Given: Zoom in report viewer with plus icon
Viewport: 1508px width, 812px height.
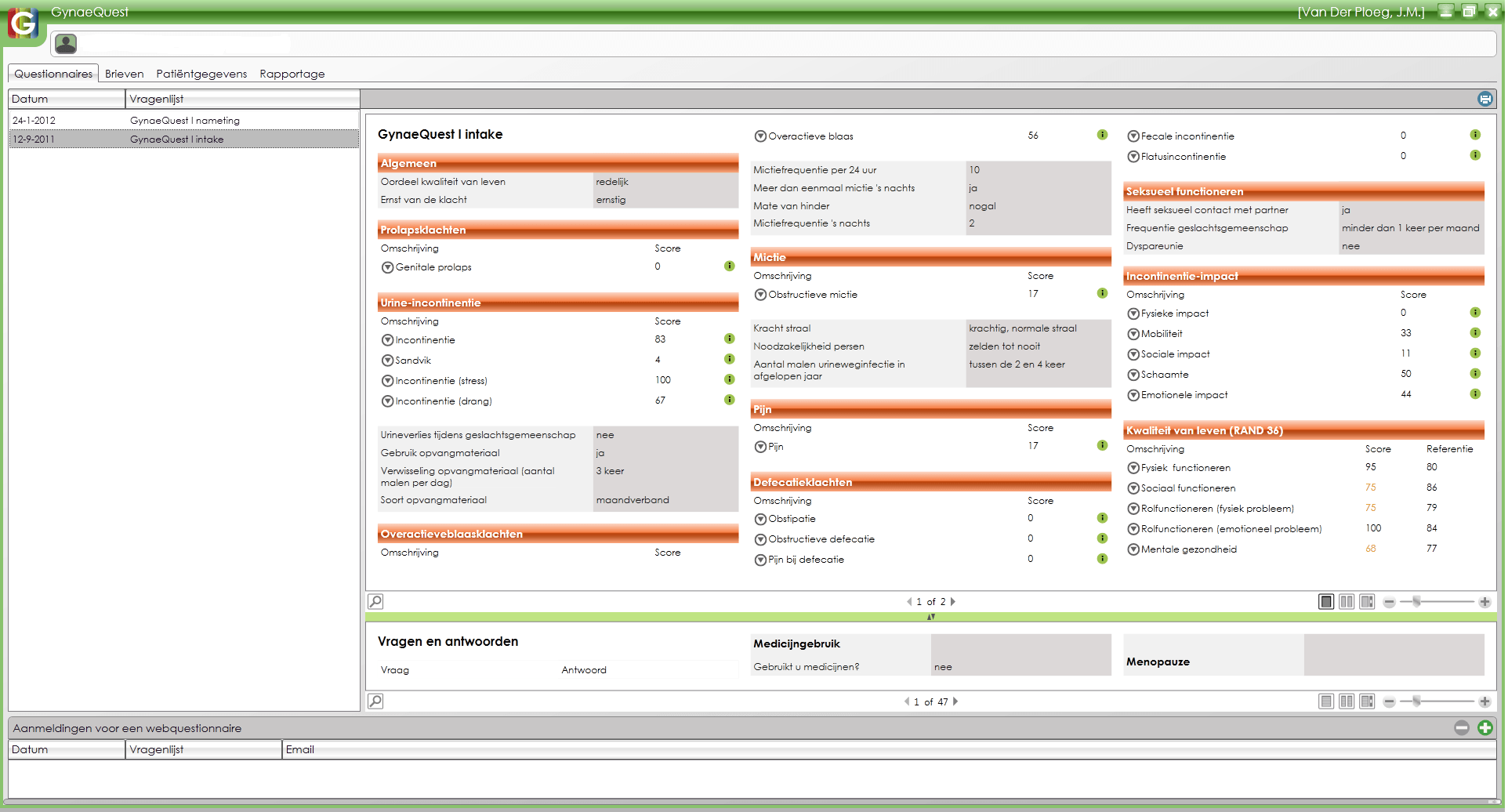Looking at the screenshot, I should click(1484, 602).
